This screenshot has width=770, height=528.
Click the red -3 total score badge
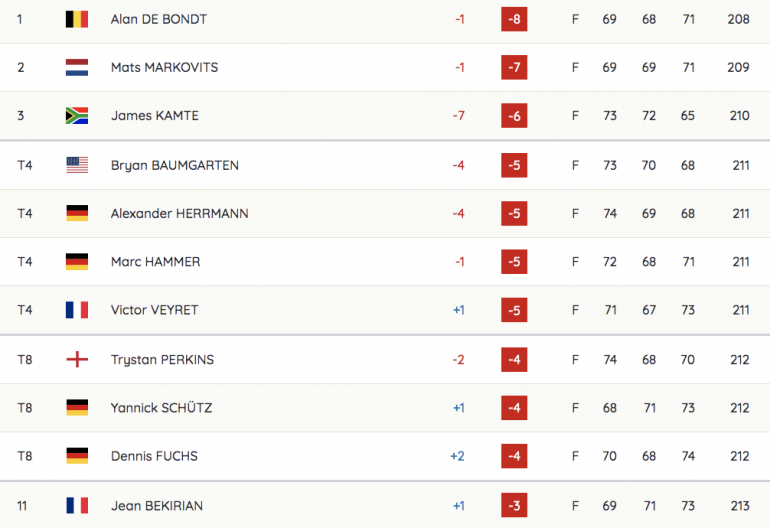pos(514,505)
